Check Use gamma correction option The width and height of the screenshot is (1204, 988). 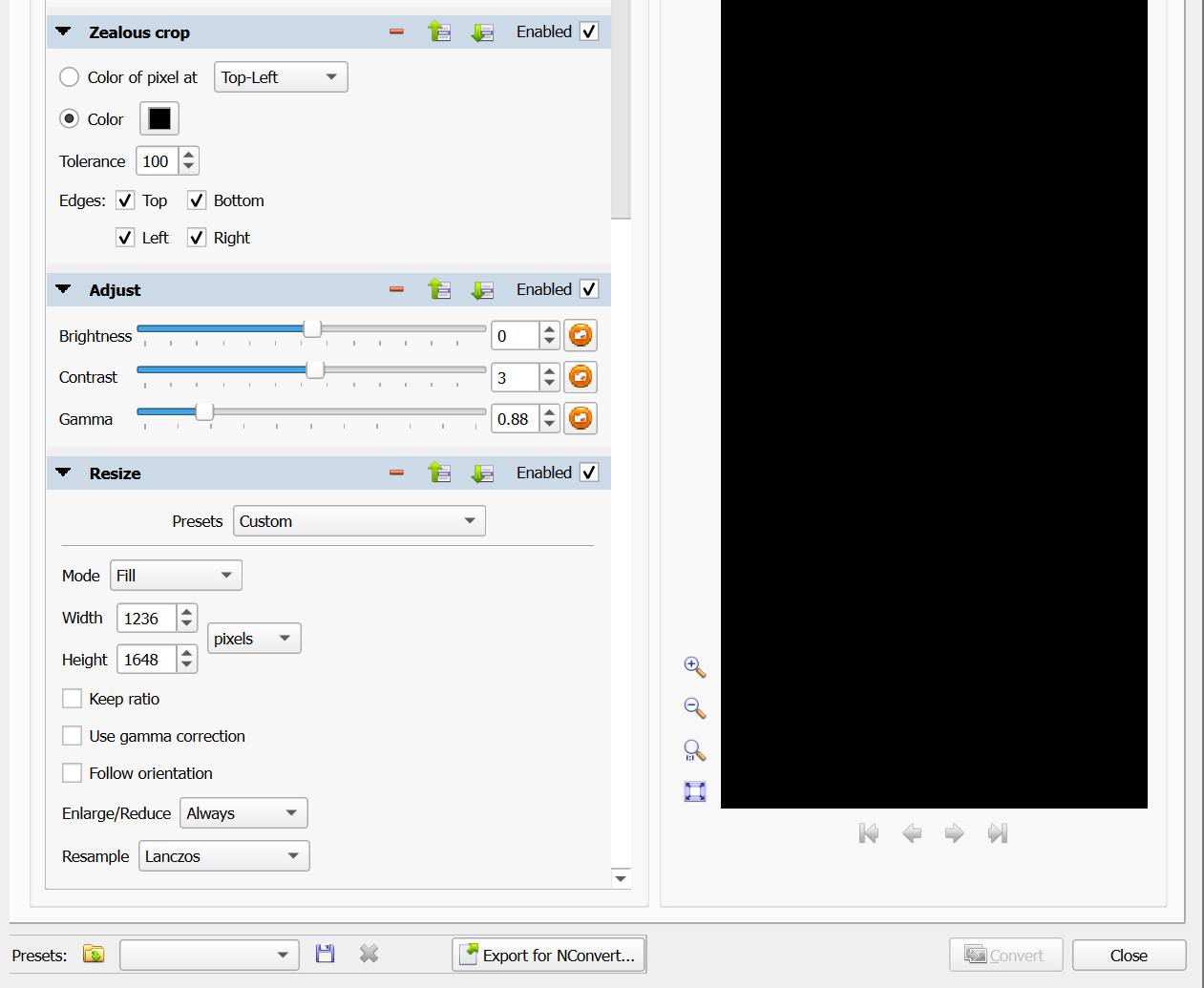coord(72,736)
